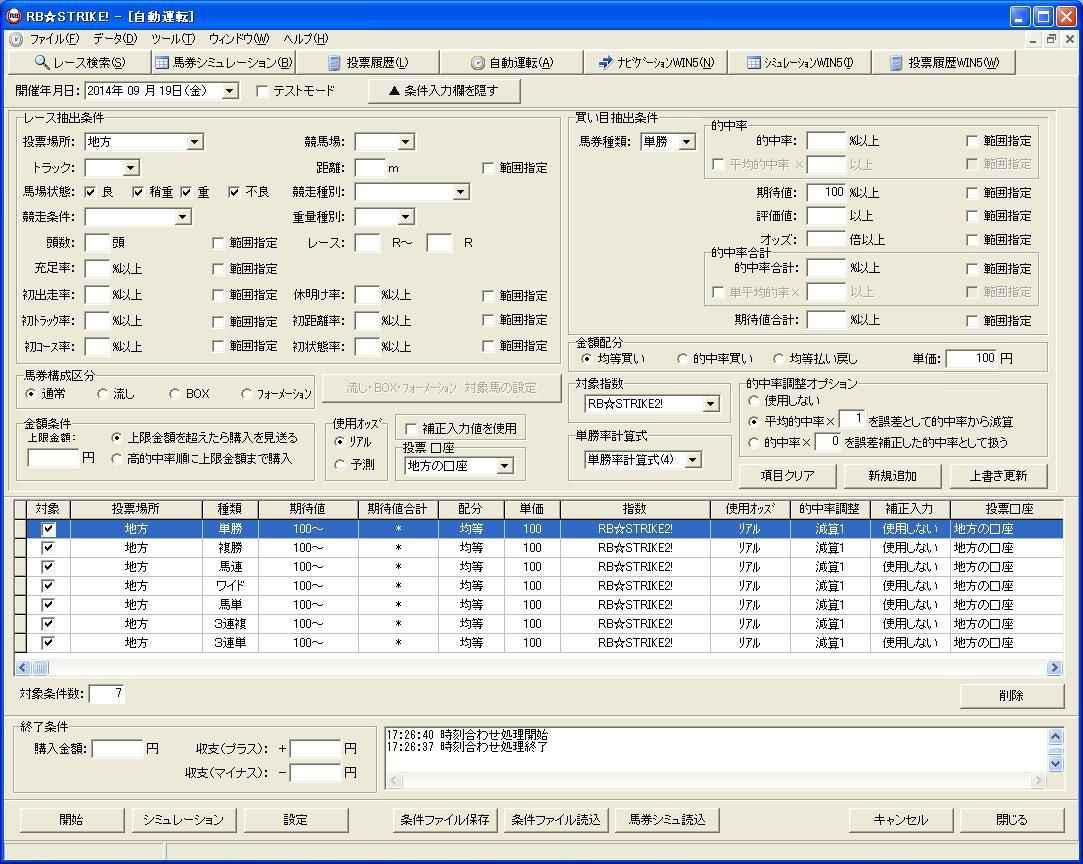Click the clock icon left of ファイル menu
Image resolution: width=1083 pixels, height=864 pixels.
pyautogui.click(x=16, y=39)
